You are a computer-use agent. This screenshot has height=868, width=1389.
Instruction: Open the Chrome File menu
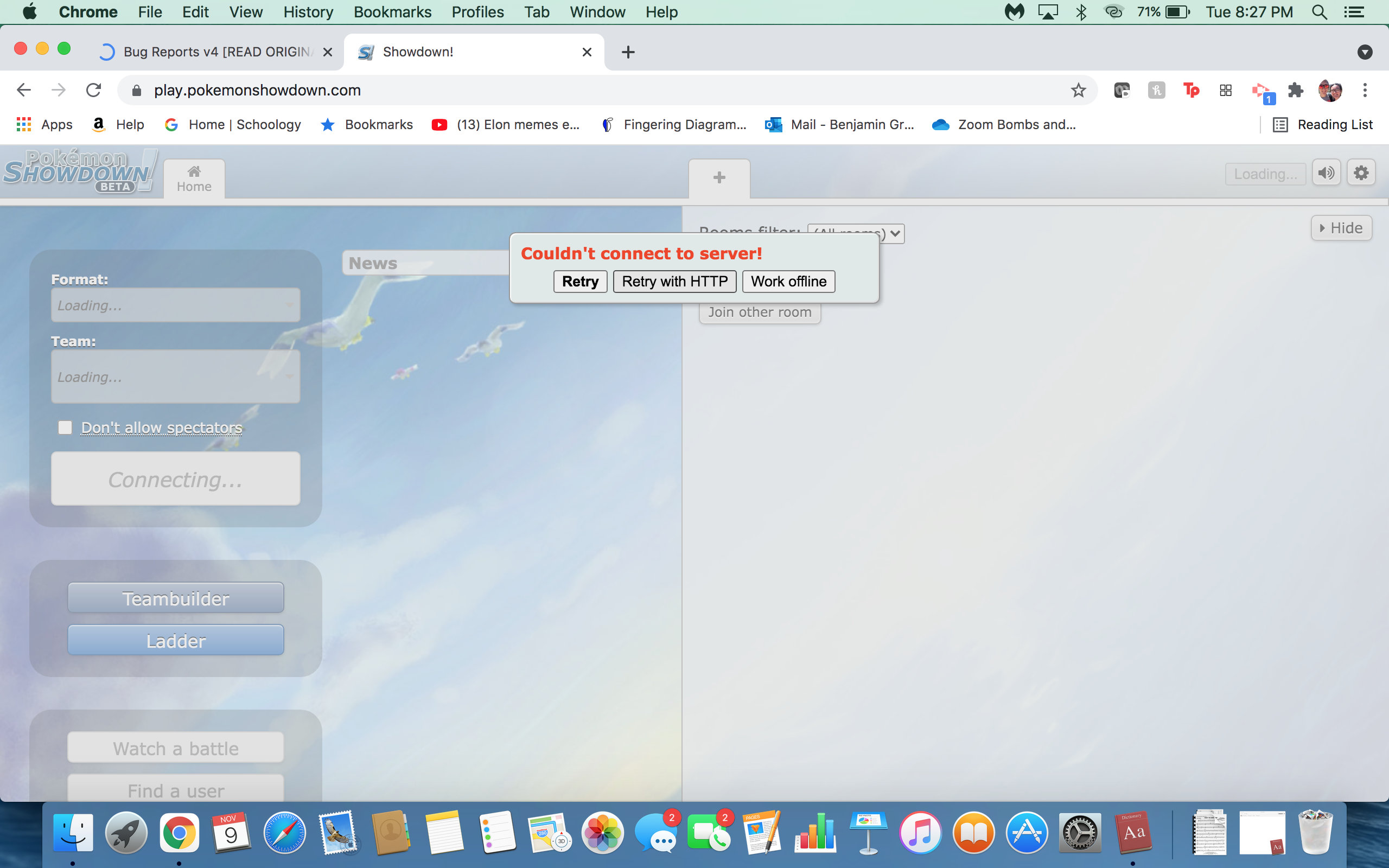tap(150, 12)
